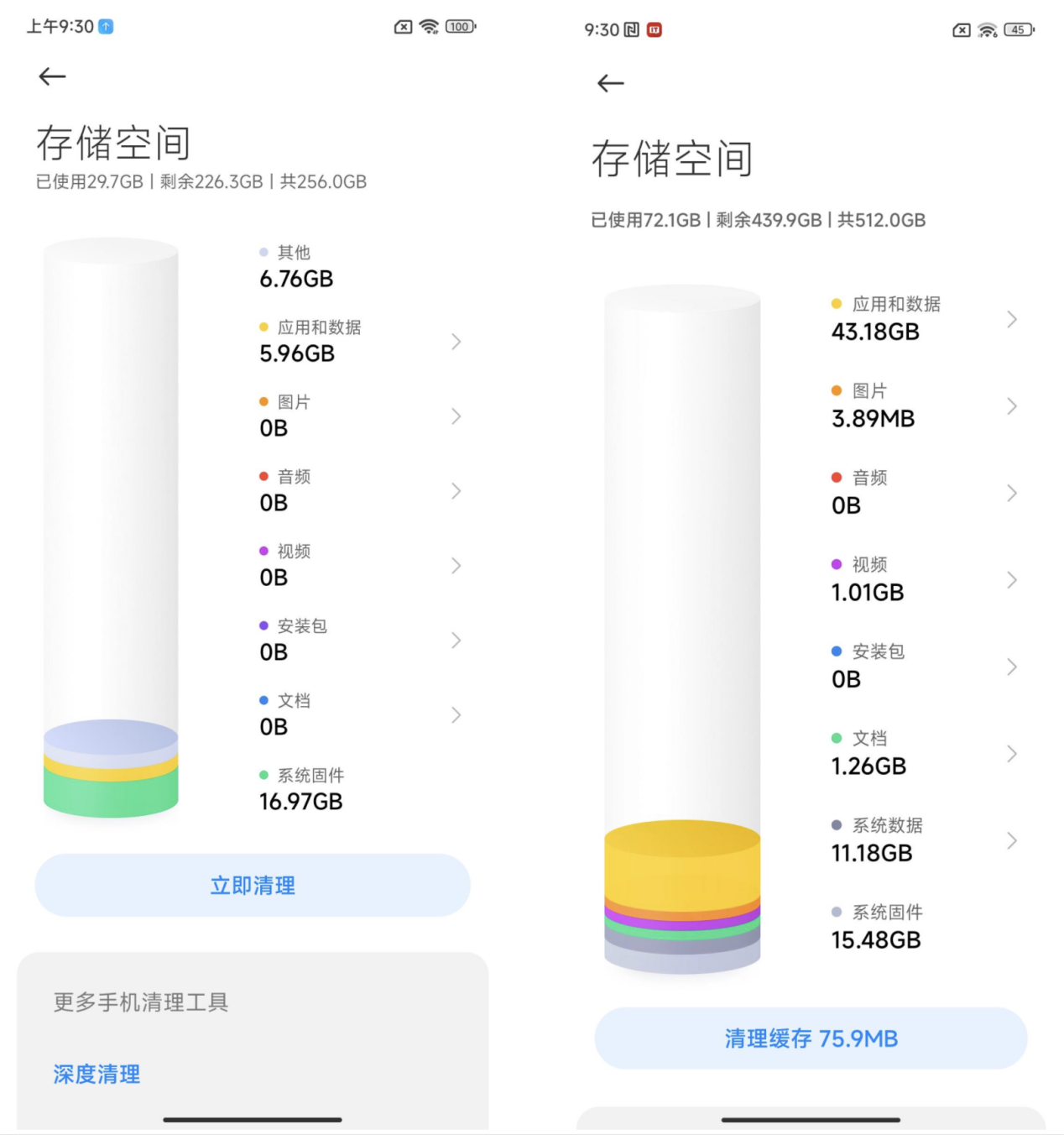This screenshot has height=1135, width=1064.
Task: Tap the 已使用72.1GB storage summary line
Action: [x=759, y=220]
